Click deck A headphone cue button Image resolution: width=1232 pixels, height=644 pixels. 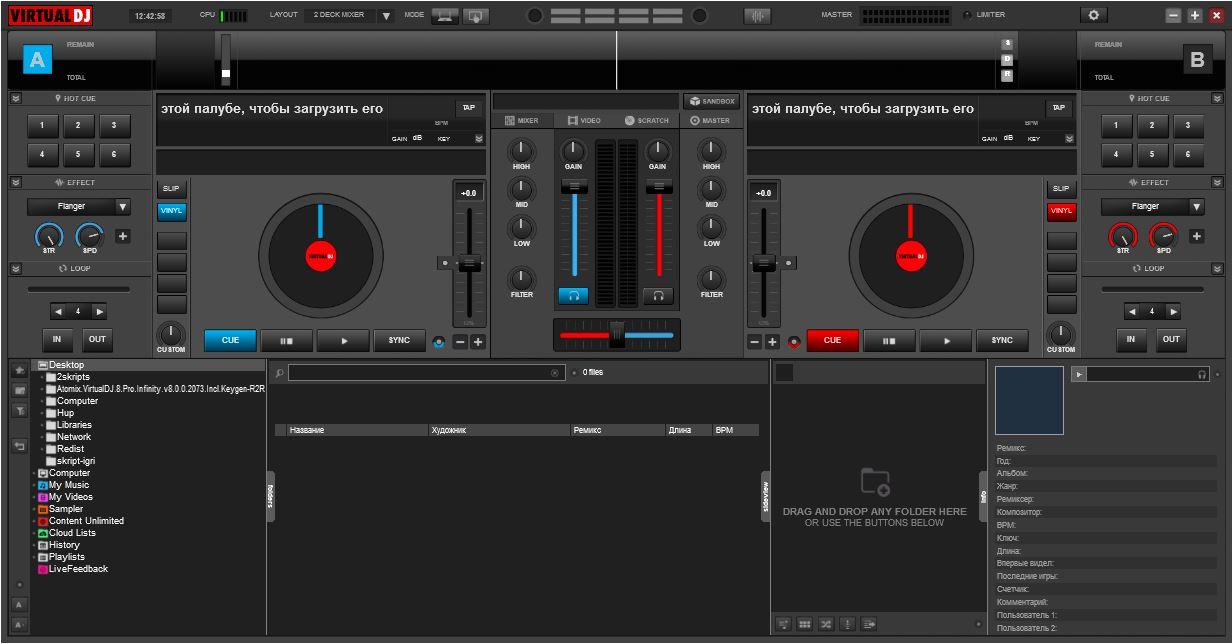[573, 296]
